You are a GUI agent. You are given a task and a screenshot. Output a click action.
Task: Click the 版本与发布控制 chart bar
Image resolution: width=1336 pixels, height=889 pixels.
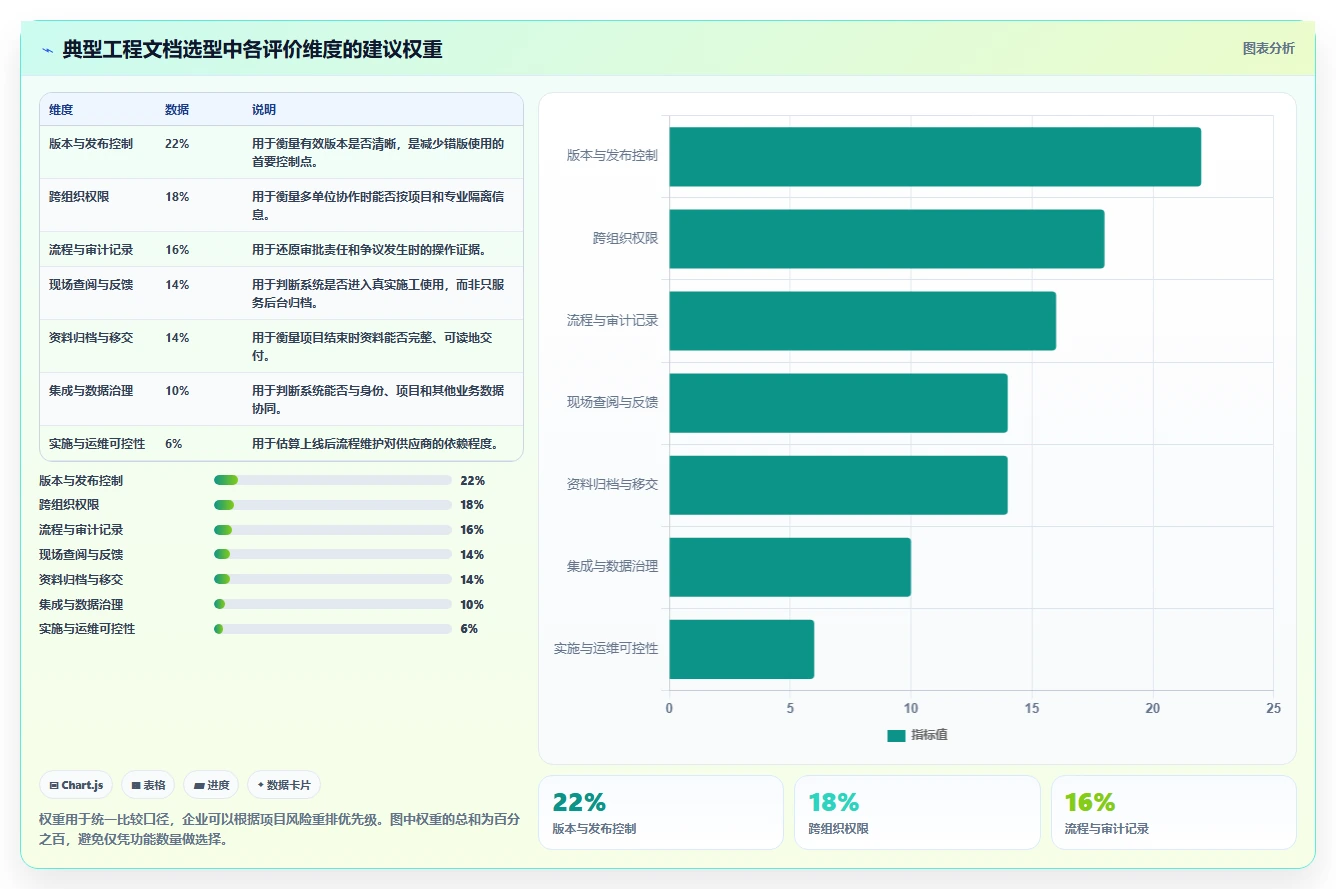[935, 156]
